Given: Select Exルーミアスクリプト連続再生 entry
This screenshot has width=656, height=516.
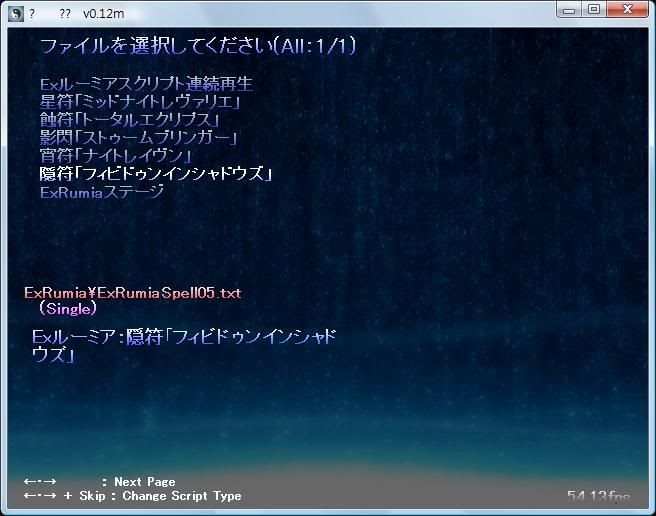Looking at the screenshot, I should (x=146, y=84).
